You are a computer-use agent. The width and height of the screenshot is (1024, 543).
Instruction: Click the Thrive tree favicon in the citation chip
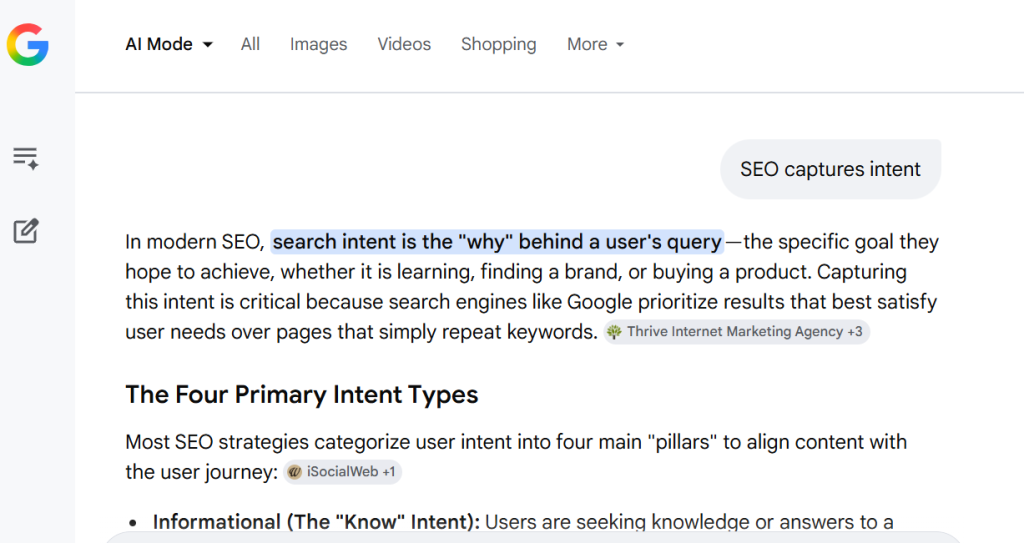[614, 332]
